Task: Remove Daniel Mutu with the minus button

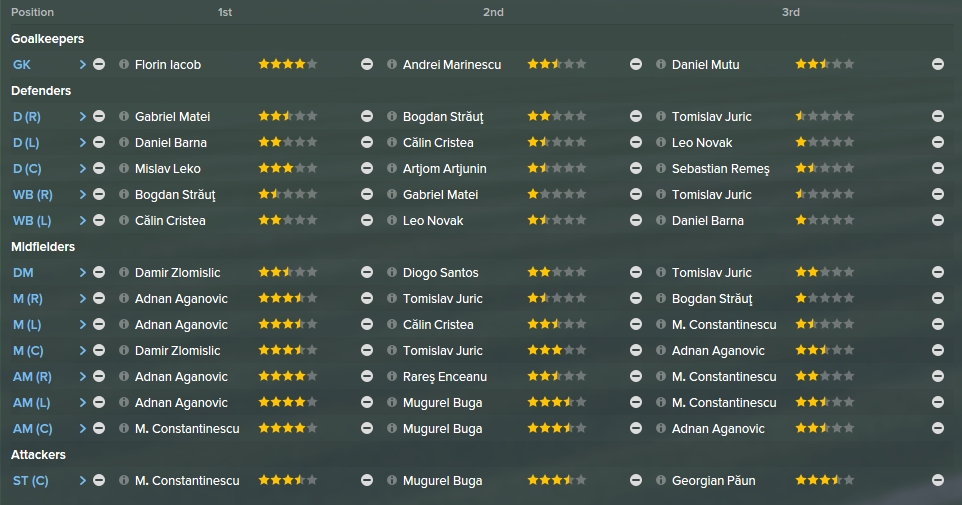Action: [x=937, y=64]
